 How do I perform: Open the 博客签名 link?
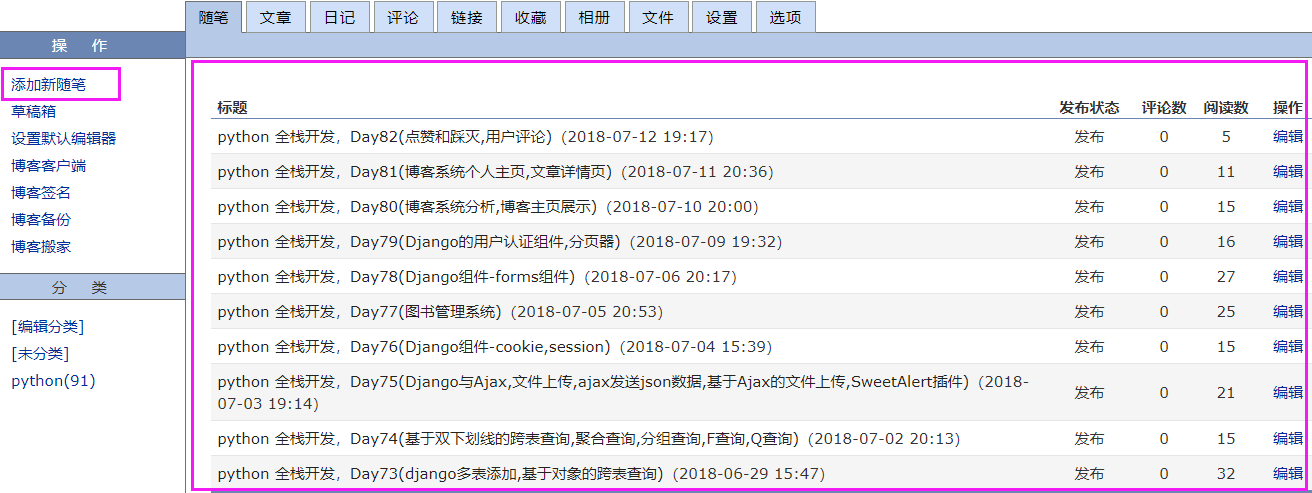[x=41, y=193]
